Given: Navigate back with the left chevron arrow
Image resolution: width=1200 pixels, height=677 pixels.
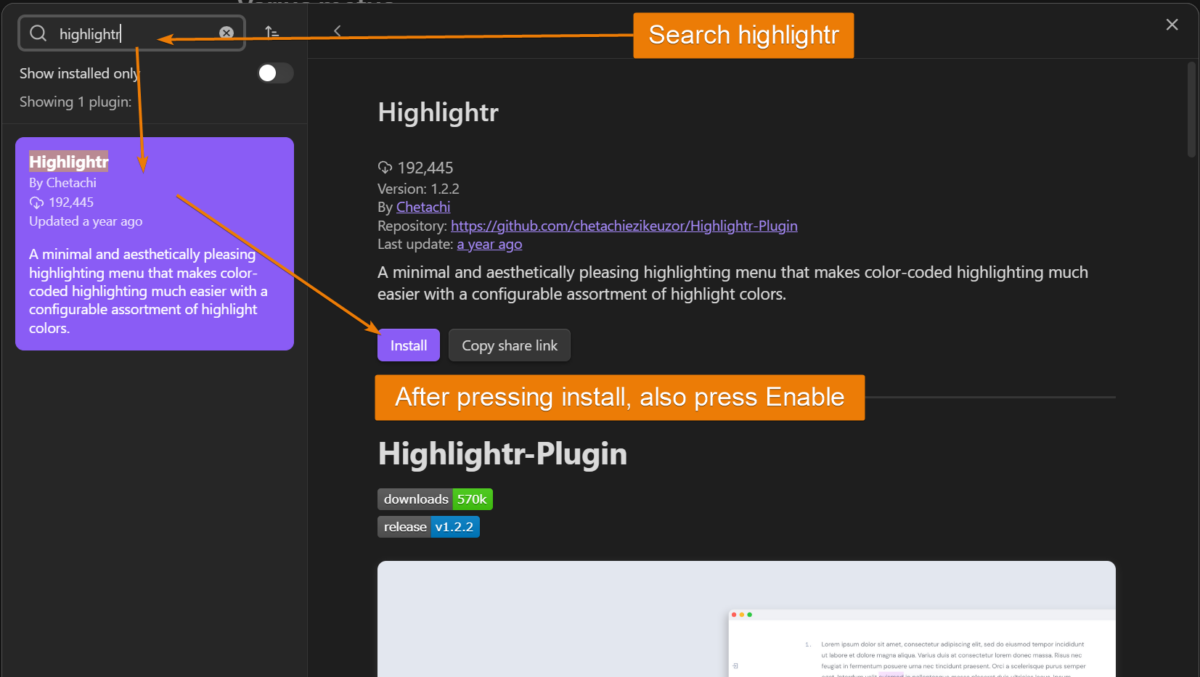Looking at the screenshot, I should (336, 31).
